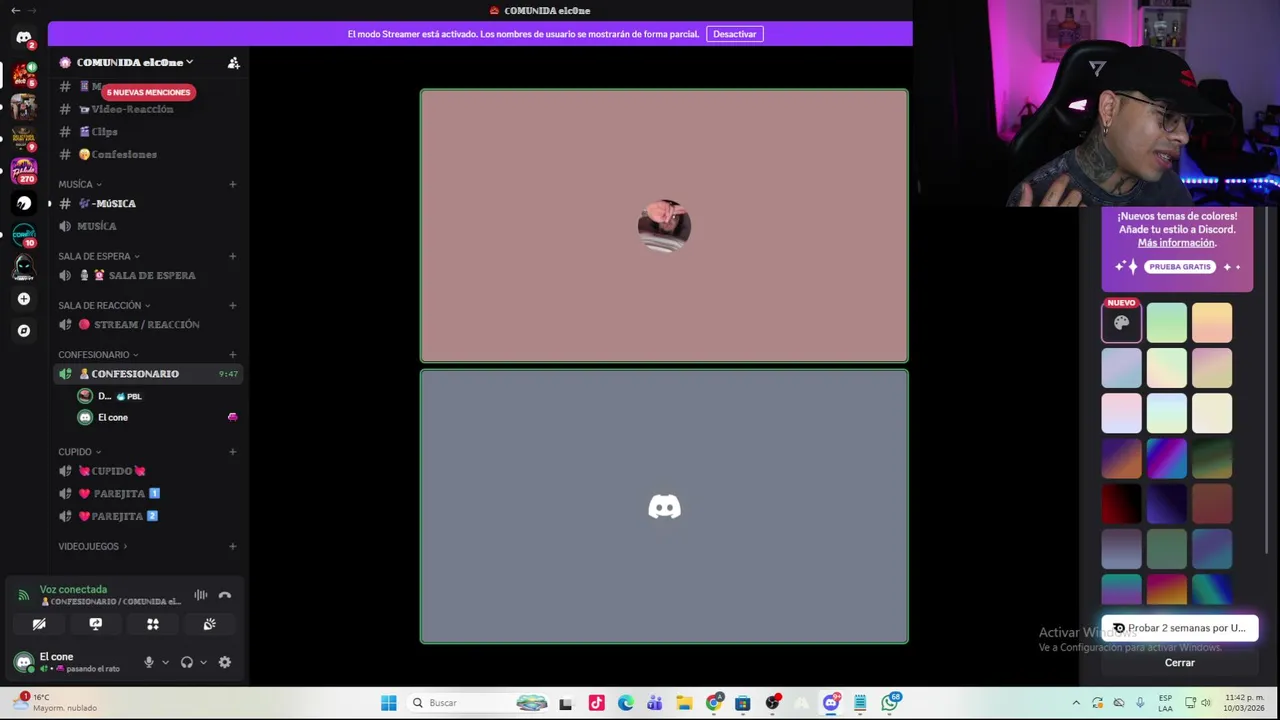Expand the VIDEOJUEGOS category
This screenshot has height=720, width=1280.
point(93,546)
